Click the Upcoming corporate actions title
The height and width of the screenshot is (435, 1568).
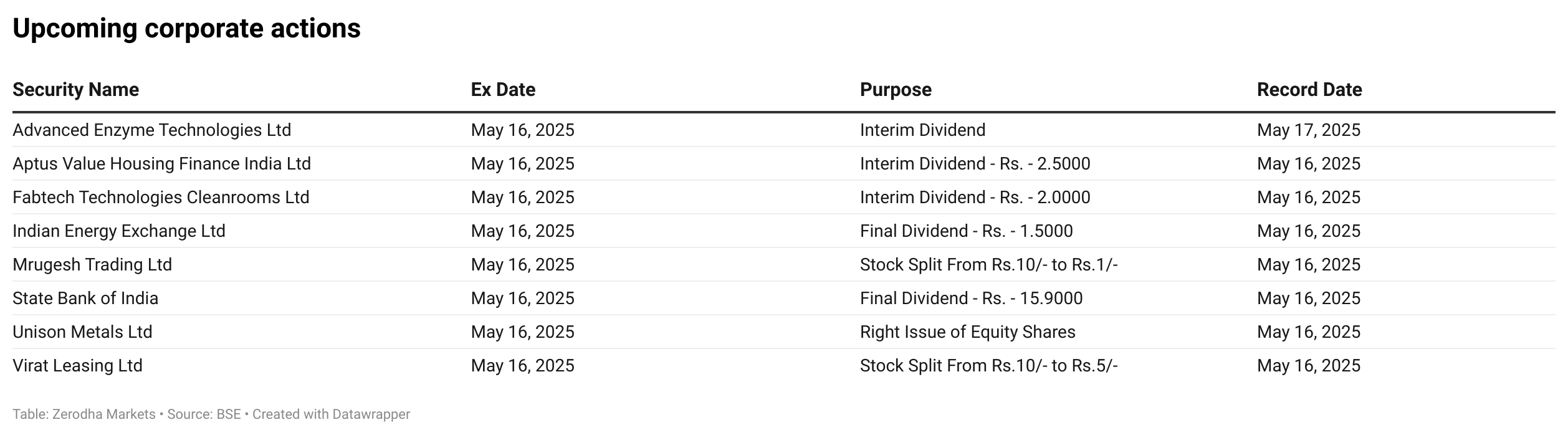tap(186, 29)
